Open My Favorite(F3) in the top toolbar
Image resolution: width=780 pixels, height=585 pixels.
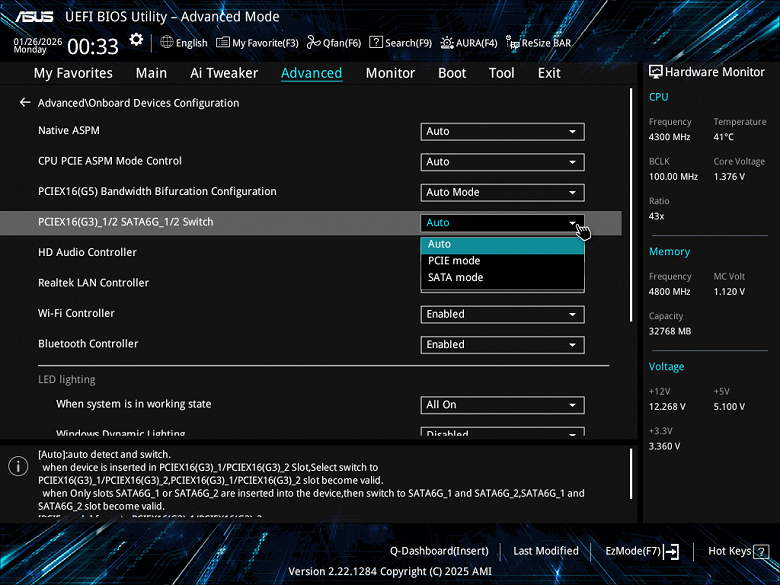[x=257, y=43]
